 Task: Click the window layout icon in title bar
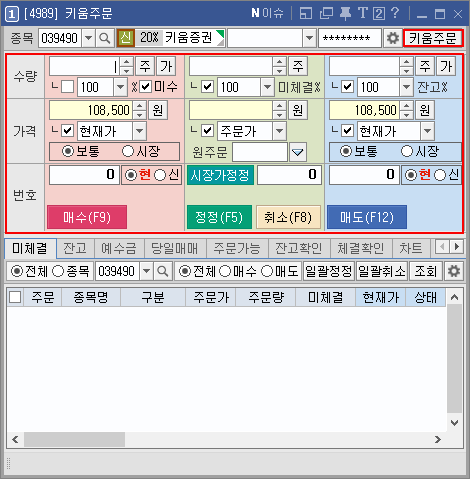[x=306, y=14]
